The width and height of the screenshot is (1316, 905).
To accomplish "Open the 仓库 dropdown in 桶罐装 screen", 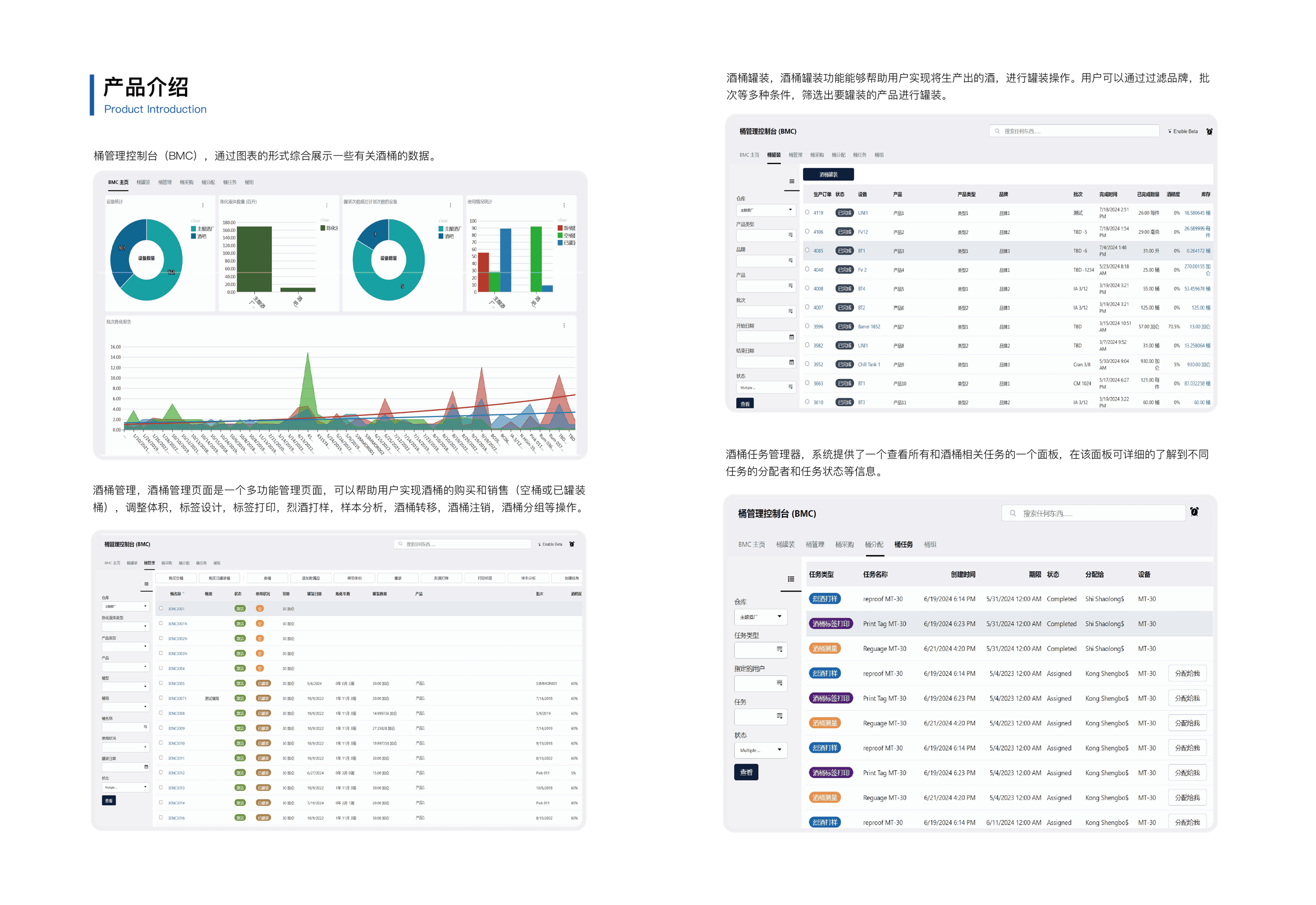I will pos(765,210).
